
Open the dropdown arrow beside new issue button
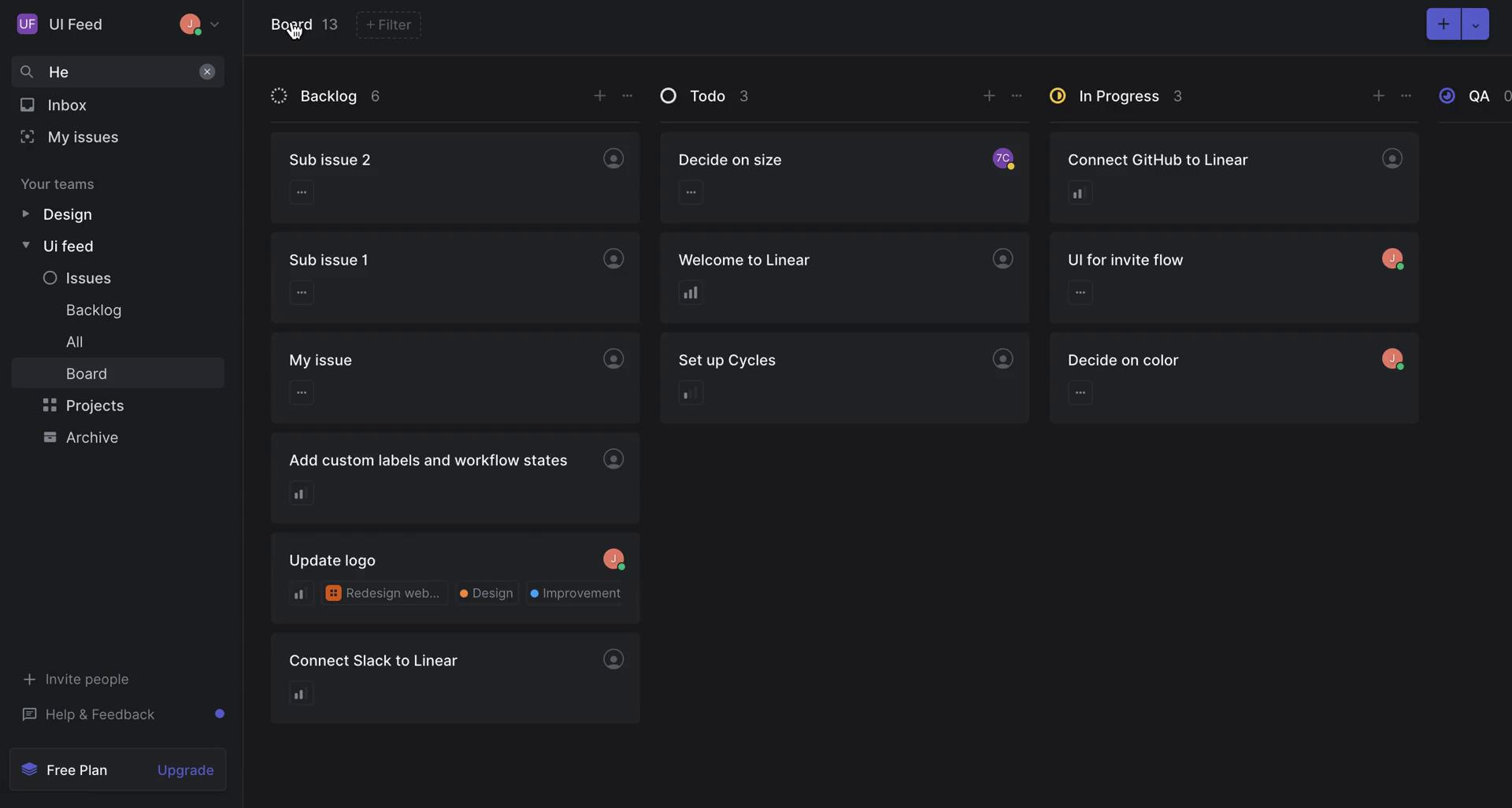(x=1475, y=24)
